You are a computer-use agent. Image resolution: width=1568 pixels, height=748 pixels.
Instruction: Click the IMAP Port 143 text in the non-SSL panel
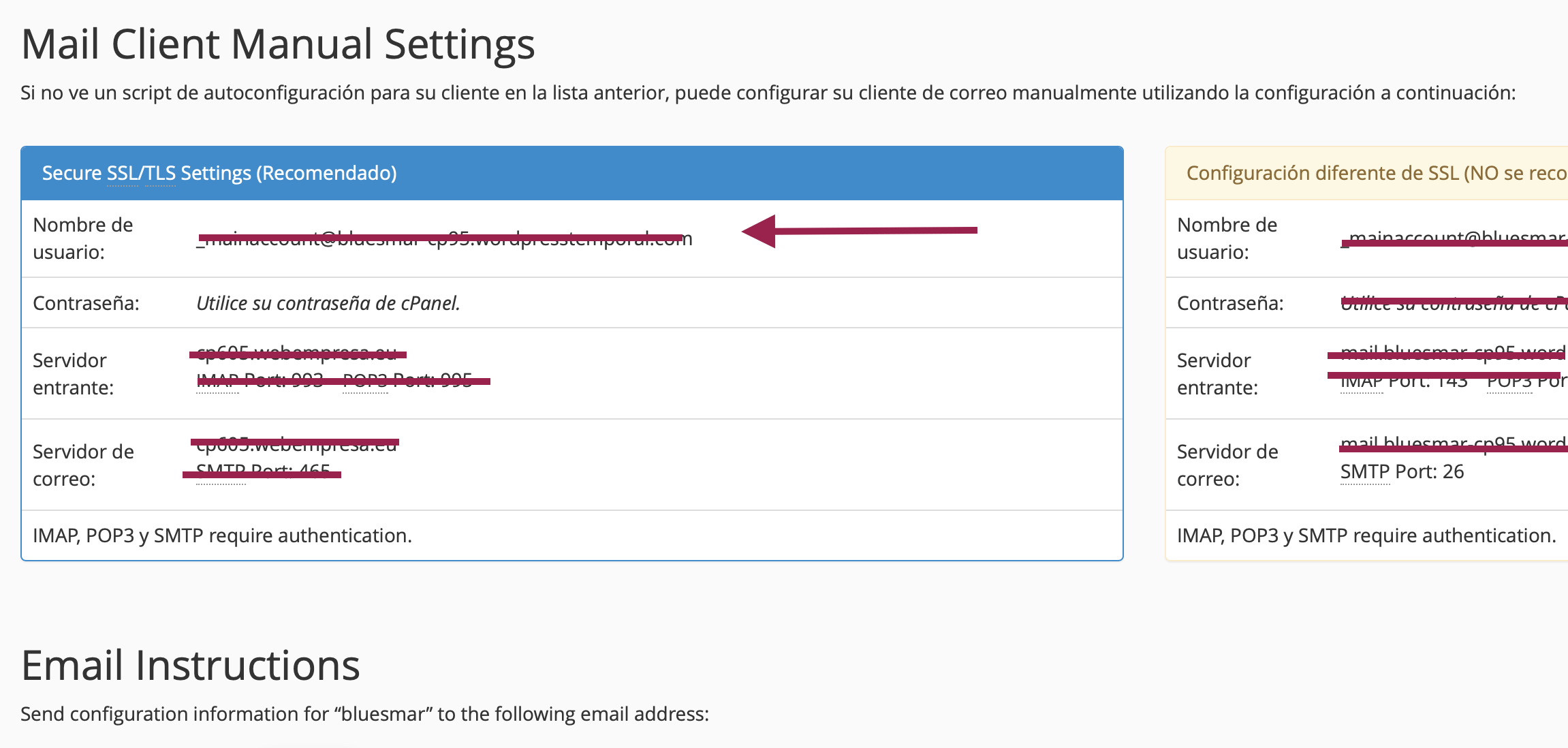click(1404, 380)
